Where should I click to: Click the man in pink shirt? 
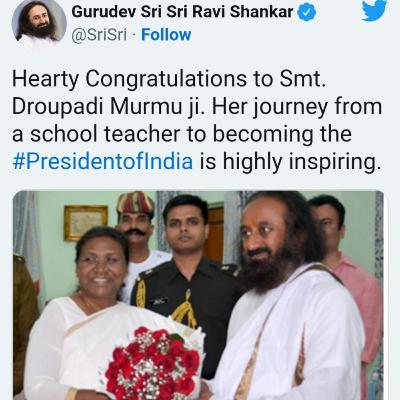347,267
